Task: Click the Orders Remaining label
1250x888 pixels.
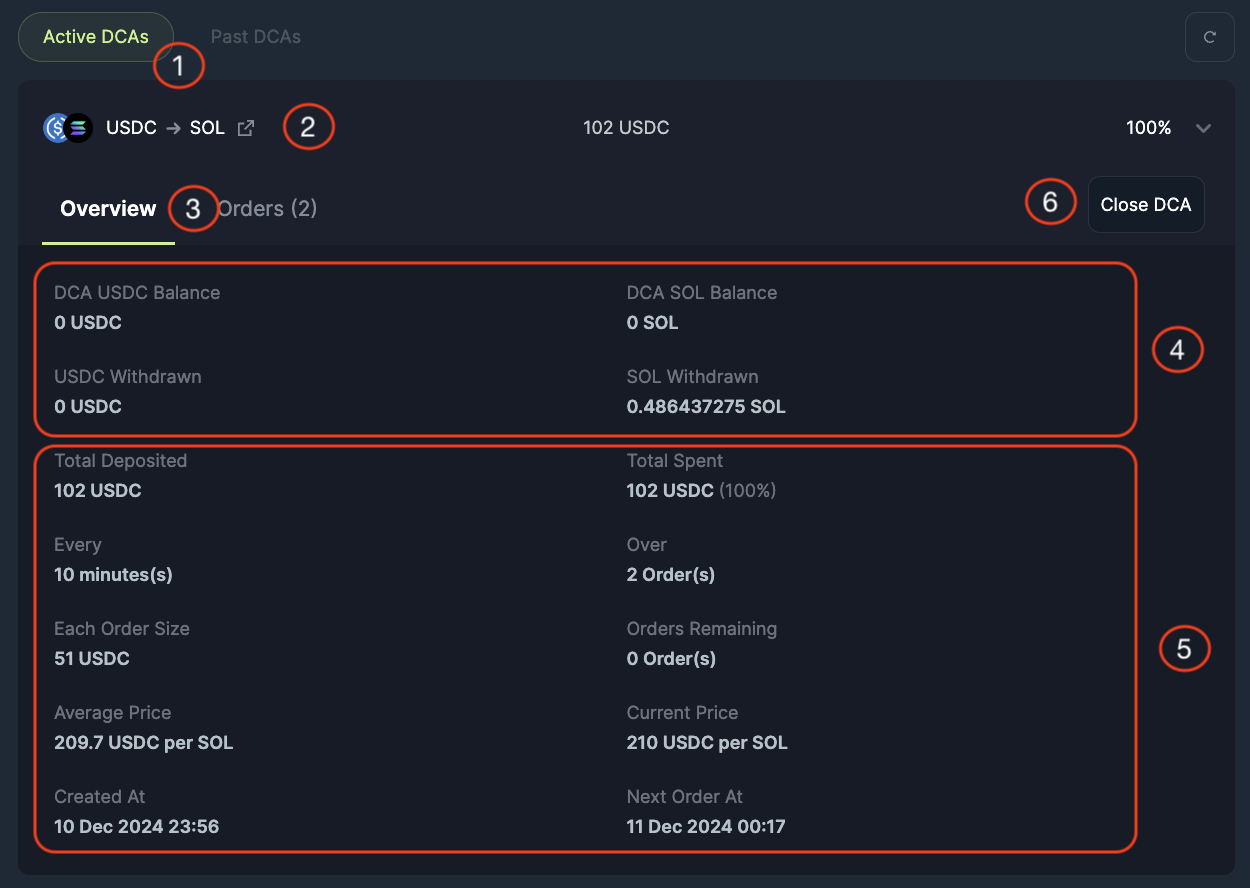Action: pos(702,629)
